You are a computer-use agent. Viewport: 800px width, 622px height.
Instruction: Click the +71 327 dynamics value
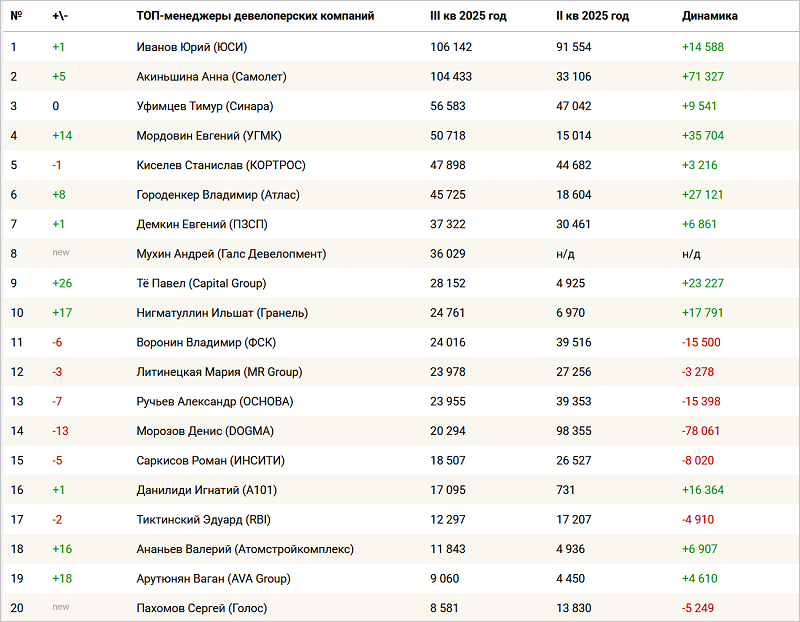point(703,76)
